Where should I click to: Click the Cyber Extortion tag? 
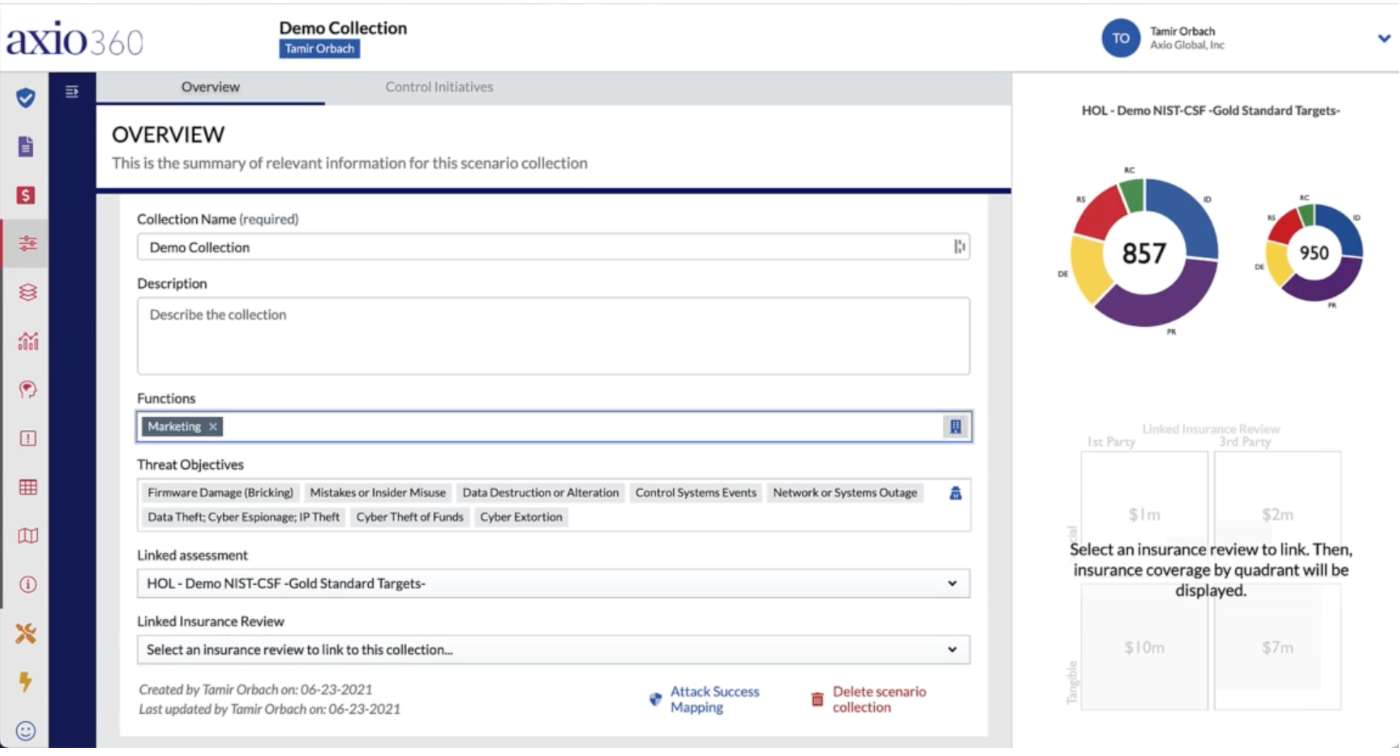tap(521, 517)
